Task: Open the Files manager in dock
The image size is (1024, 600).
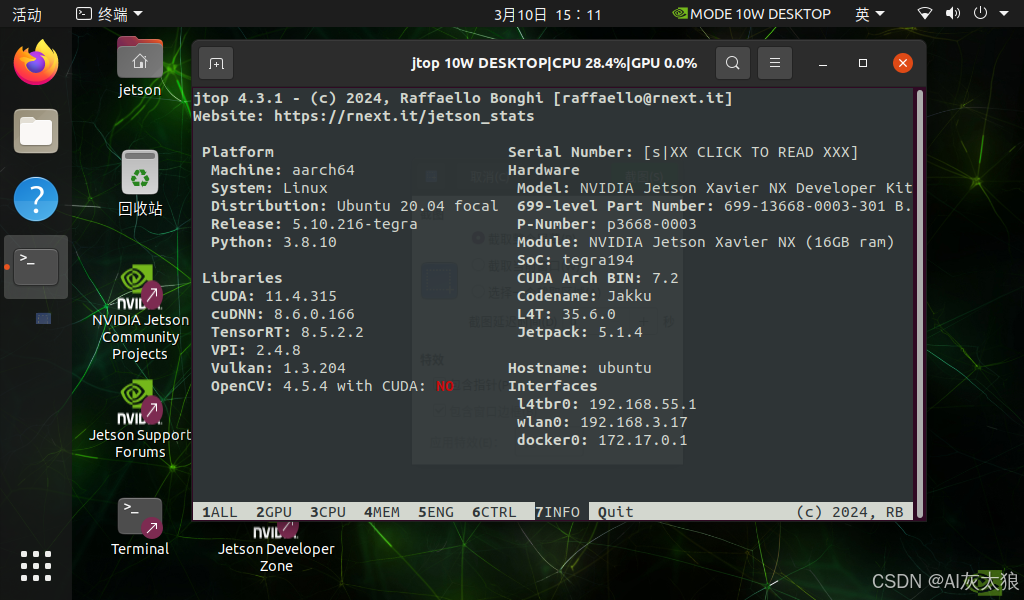Action: click(36, 131)
